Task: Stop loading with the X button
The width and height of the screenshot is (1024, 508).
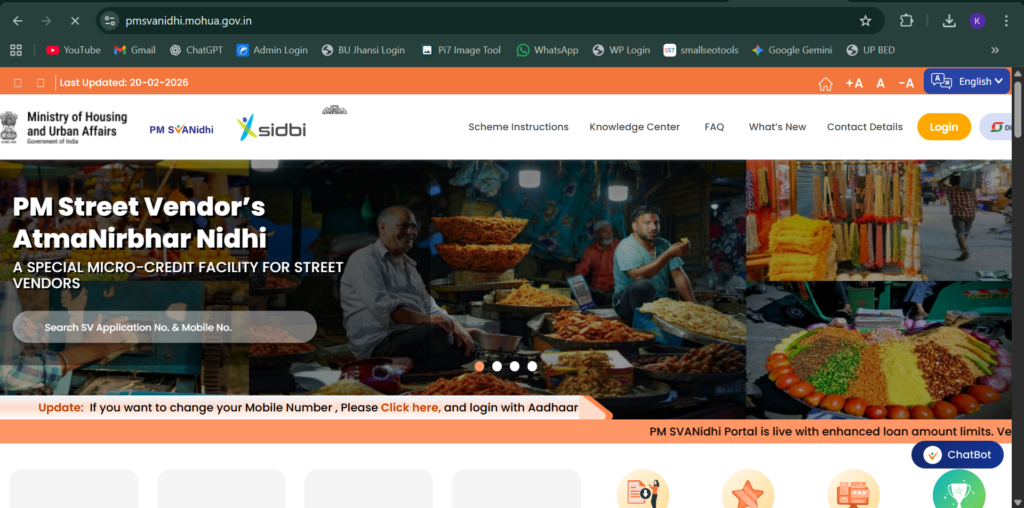Action: tap(74, 21)
